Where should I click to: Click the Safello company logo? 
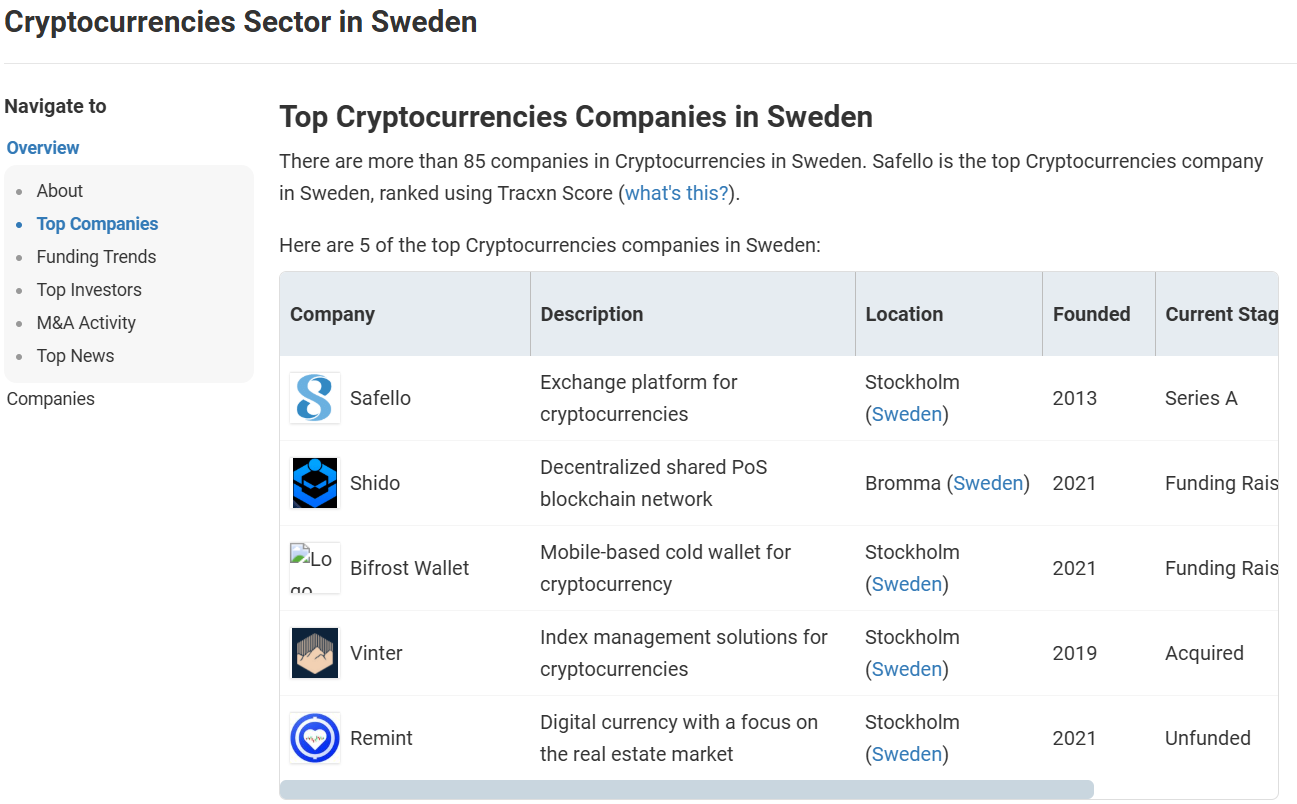[315, 398]
